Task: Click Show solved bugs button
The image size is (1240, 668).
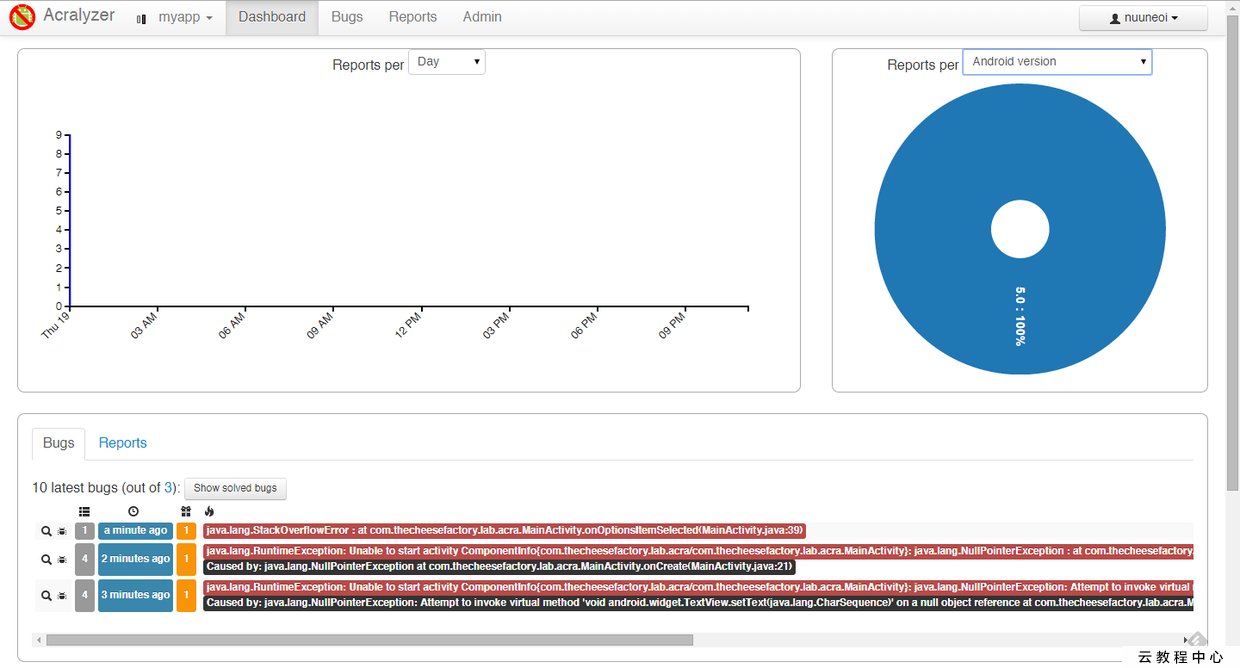Action: (x=235, y=488)
